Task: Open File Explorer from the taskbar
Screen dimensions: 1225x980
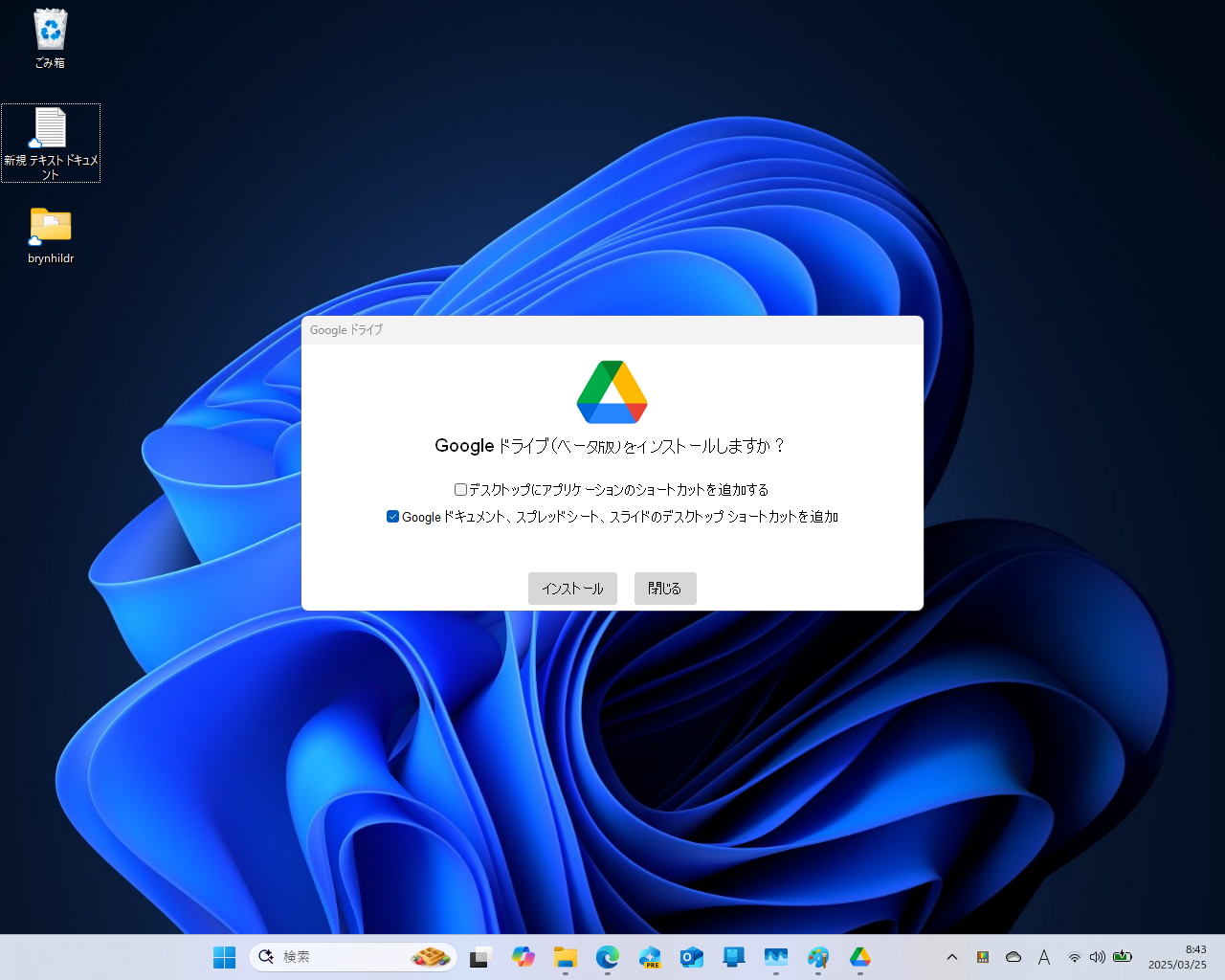Action: pyautogui.click(x=566, y=956)
